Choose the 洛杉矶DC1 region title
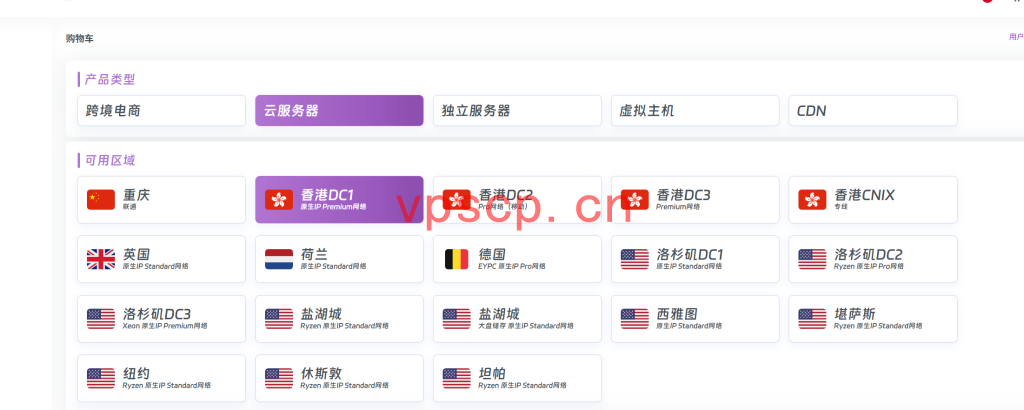 (x=690, y=254)
